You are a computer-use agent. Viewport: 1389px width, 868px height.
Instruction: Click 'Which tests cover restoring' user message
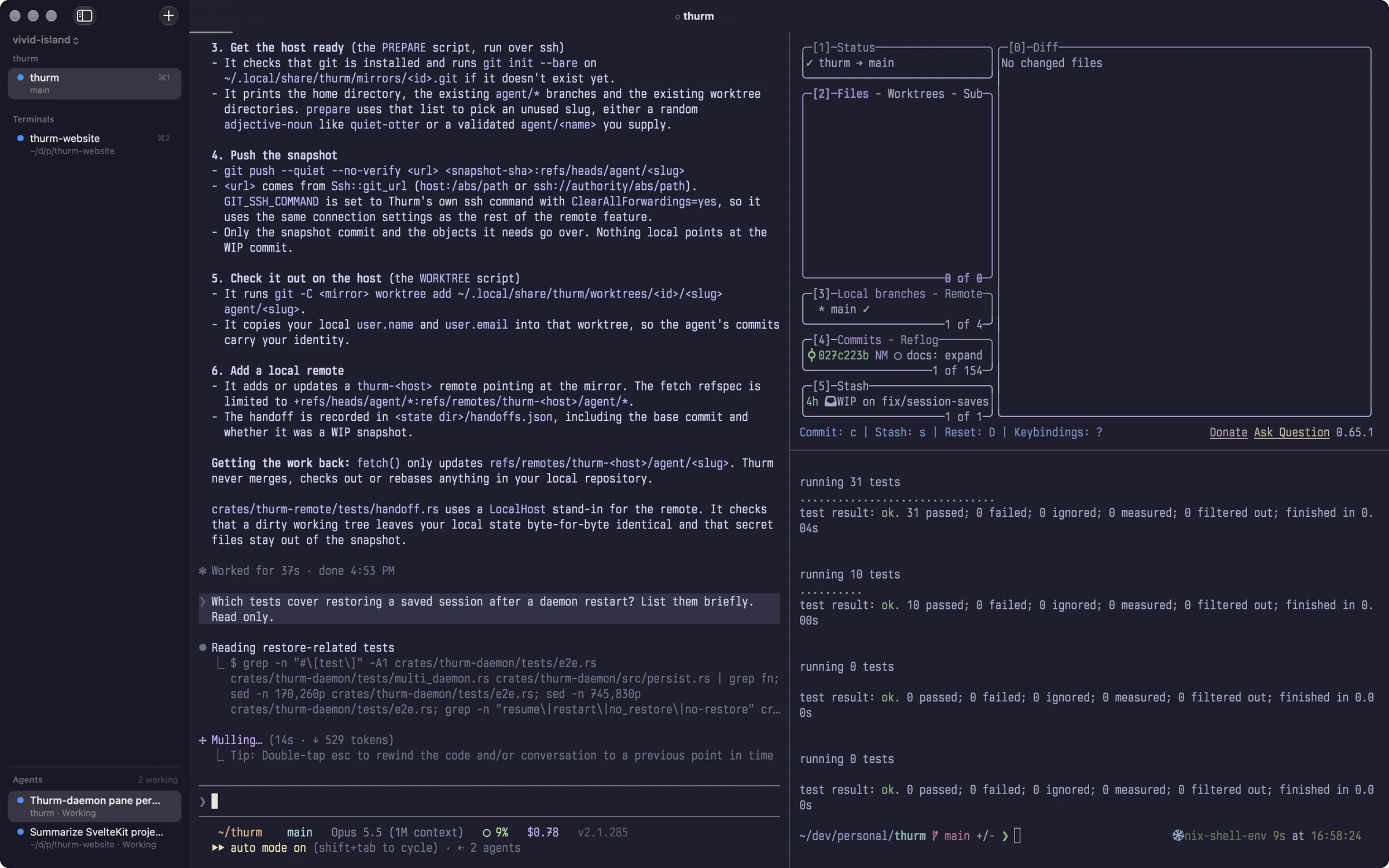pyautogui.click(x=489, y=609)
